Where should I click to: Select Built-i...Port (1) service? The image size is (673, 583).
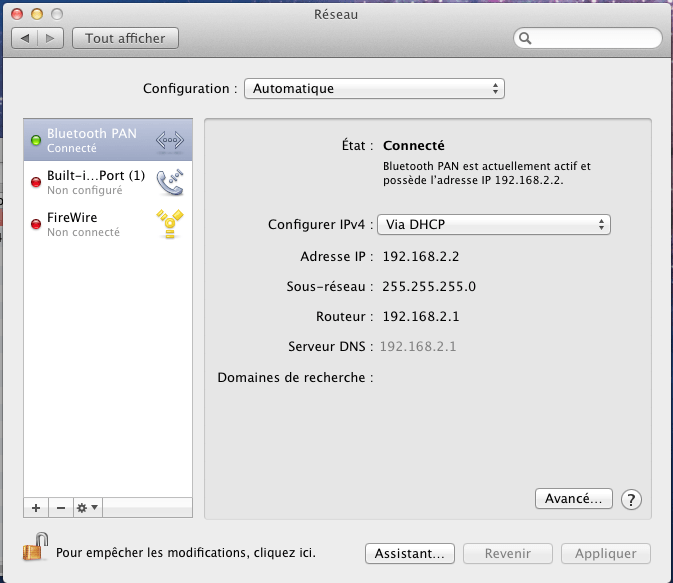tap(108, 182)
